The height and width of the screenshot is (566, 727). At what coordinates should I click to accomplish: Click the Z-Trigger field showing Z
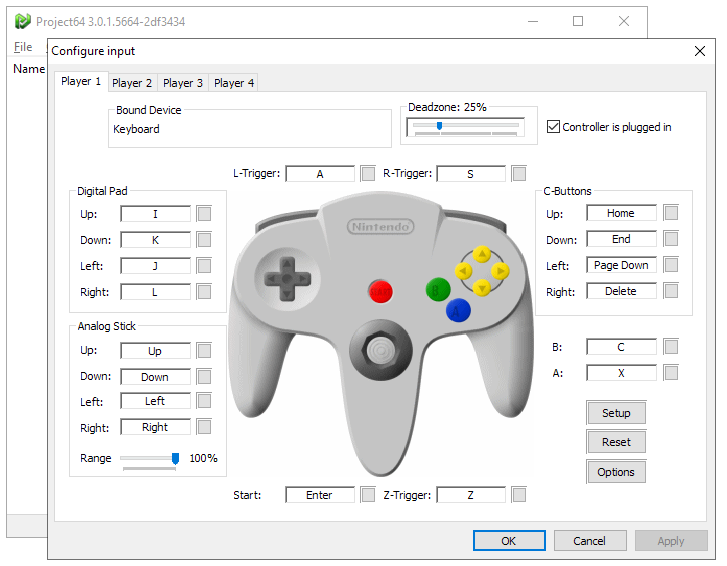pyautogui.click(x=471, y=495)
